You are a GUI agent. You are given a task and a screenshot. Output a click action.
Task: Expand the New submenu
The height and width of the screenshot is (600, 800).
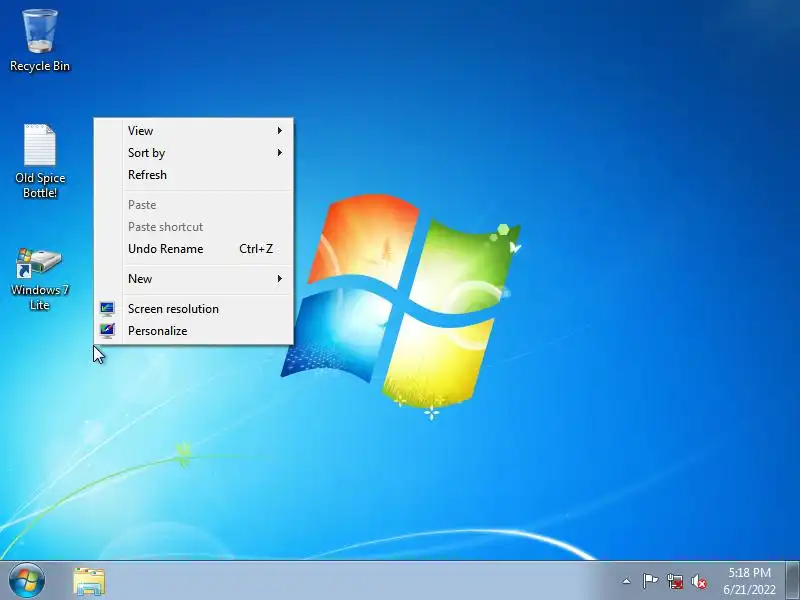[x=193, y=279]
